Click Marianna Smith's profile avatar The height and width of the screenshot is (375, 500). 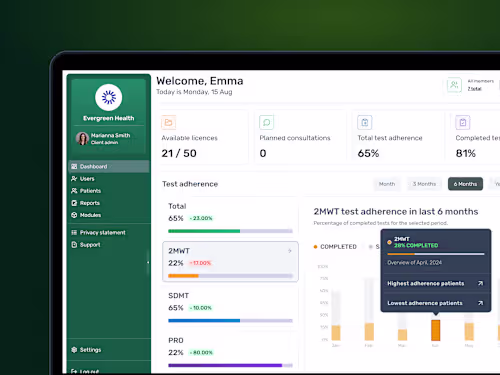tap(82, 138)
